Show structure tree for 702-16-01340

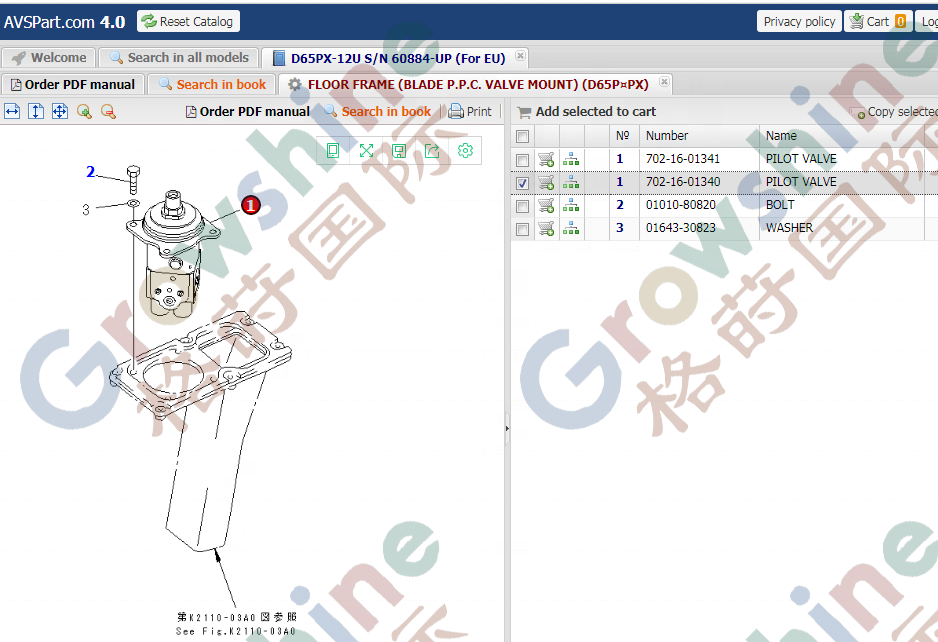[571, 182]
